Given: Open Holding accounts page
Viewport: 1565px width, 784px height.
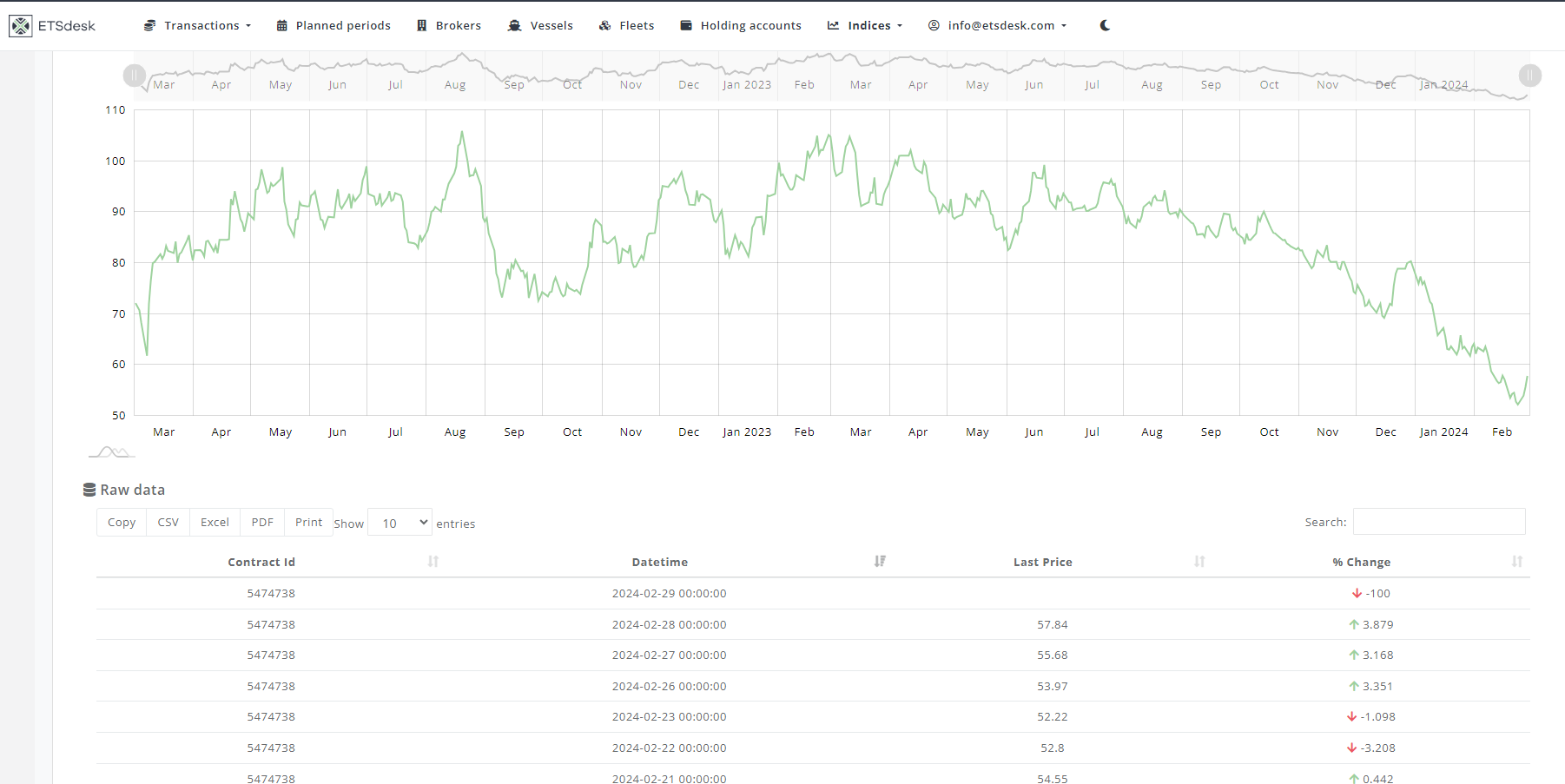Looking at the screenshot, I should click(741, 25).
